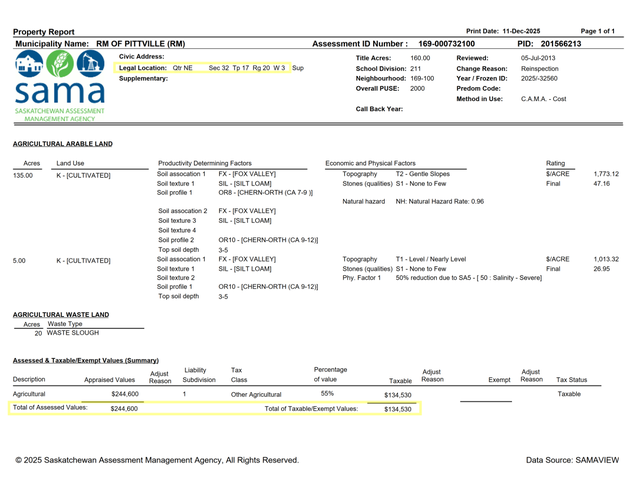Select the Agricultural Arable Land section heading
This screenshot has width=640, height=494.
click(x=62, y=144)
